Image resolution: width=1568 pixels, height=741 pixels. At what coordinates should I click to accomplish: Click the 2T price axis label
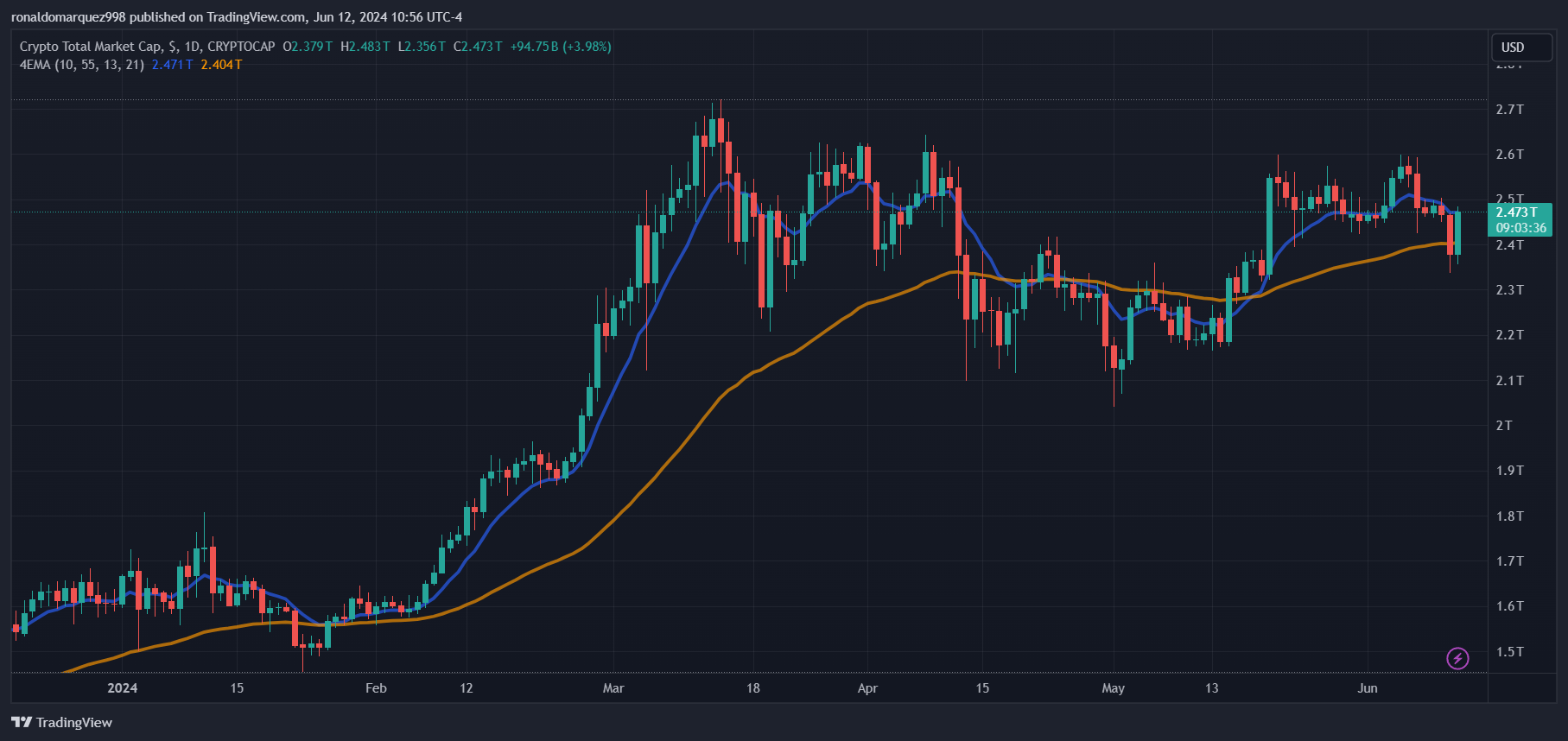click(x=1504, y=426)
